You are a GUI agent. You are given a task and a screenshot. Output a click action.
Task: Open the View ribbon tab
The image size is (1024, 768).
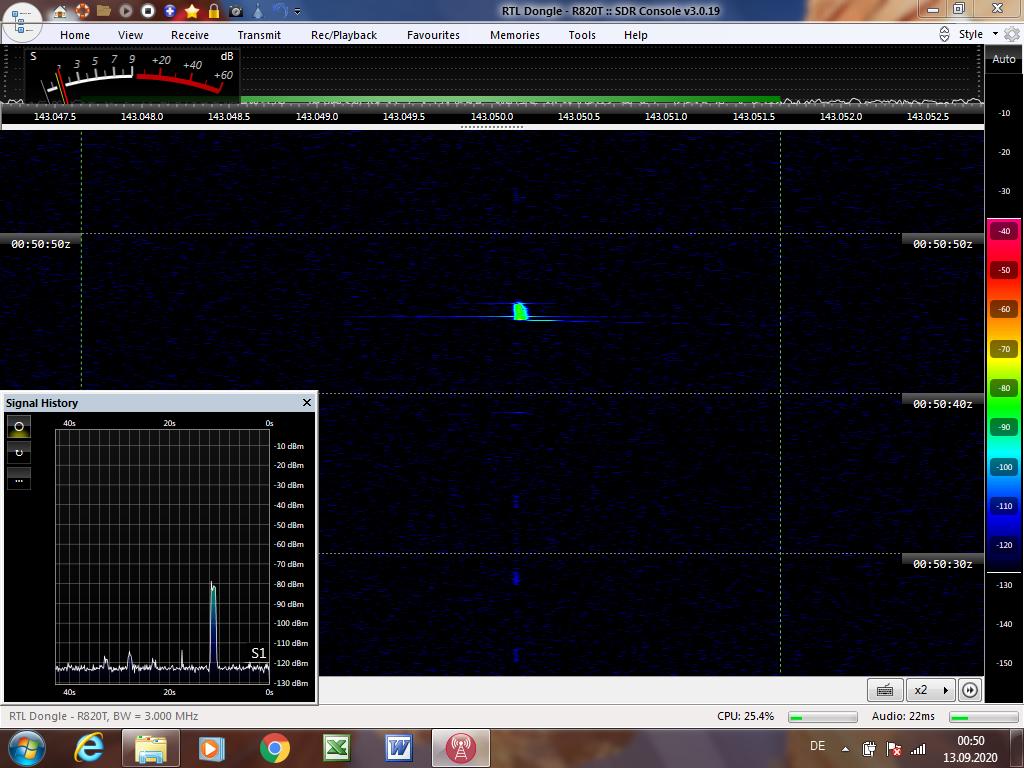click(x=130, y=35)
